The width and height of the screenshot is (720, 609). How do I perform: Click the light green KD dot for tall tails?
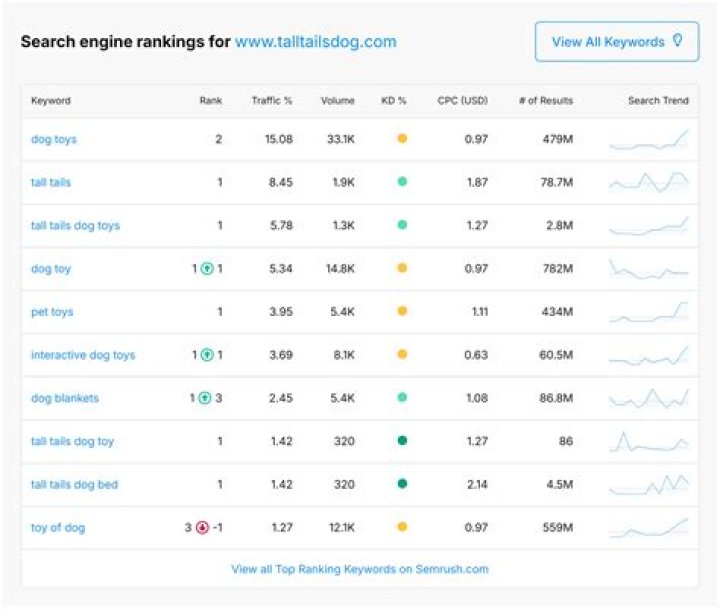(x=402, y=182)
